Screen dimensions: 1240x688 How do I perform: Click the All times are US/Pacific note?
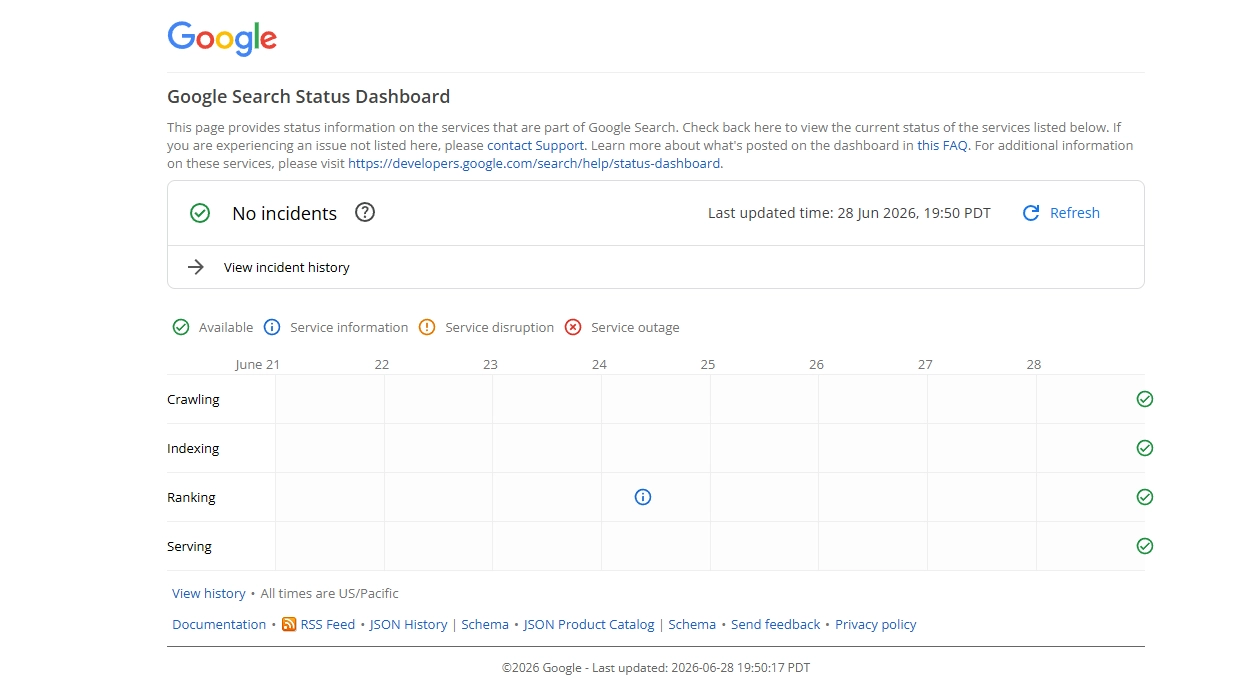[329, 593]
